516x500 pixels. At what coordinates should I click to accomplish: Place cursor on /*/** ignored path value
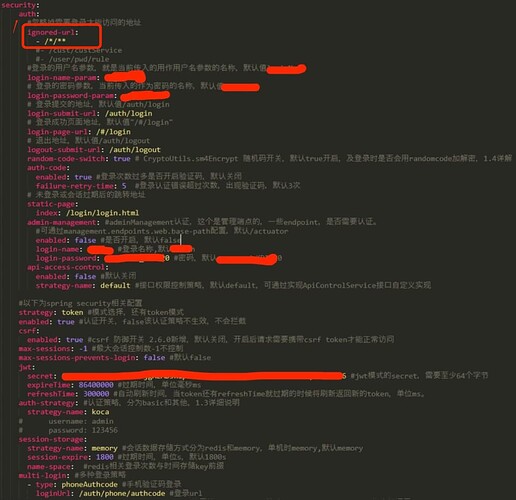tap(55, 42)
